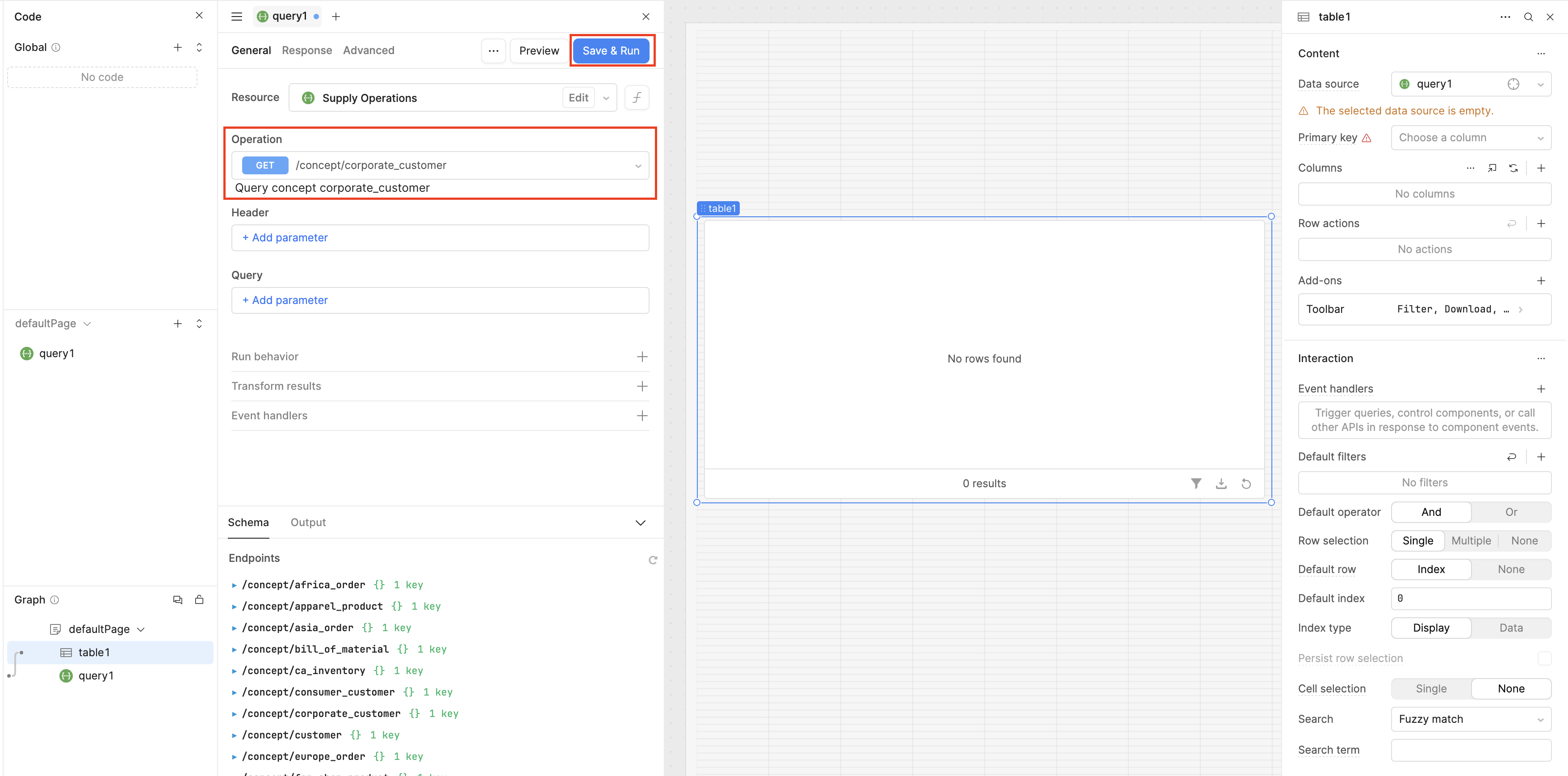Screen dimensions: 1568x776
Task: Open the Primary key column chooser
Action: coord(1471,137)
